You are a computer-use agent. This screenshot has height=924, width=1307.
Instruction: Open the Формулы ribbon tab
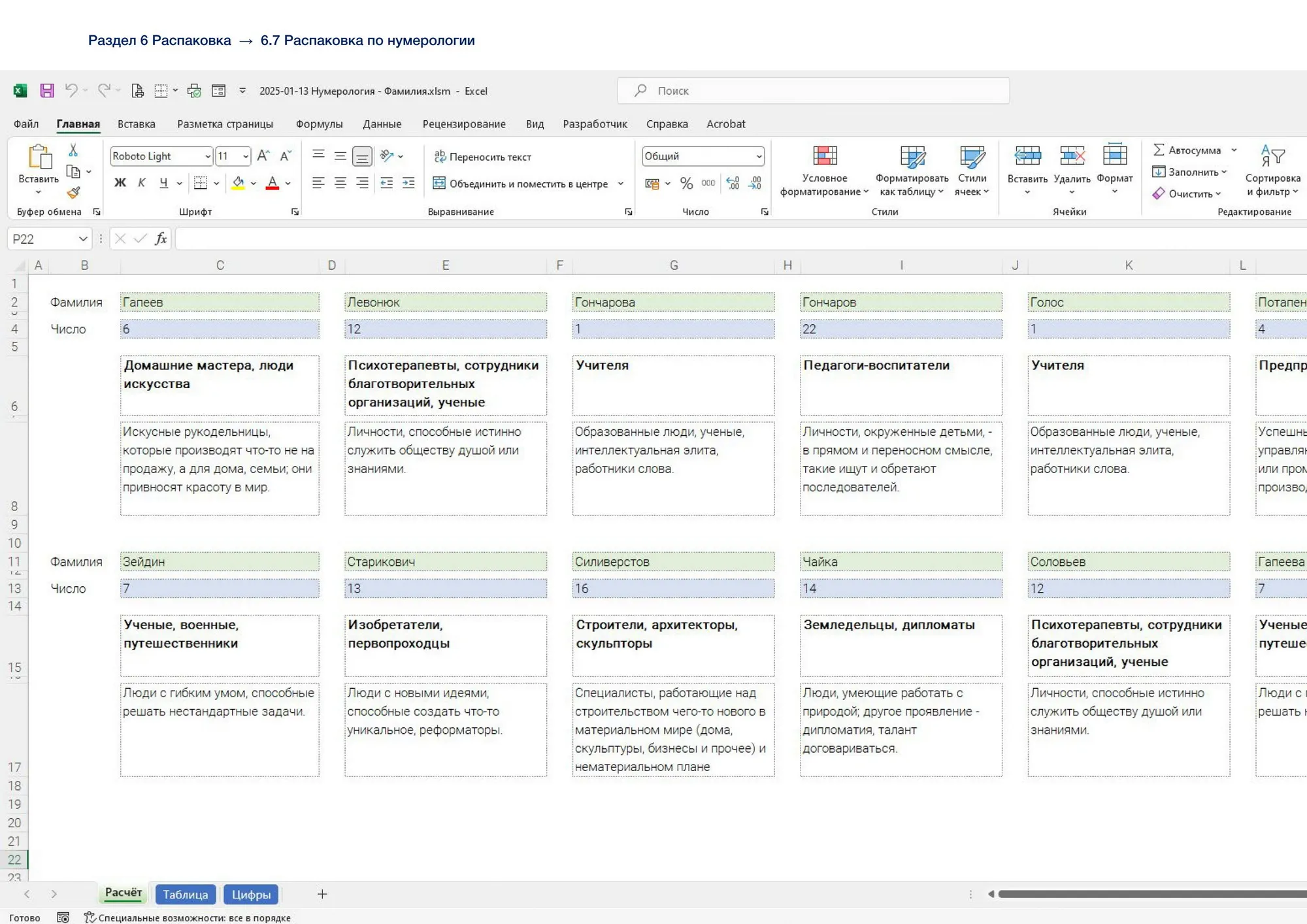pos(319,124)
